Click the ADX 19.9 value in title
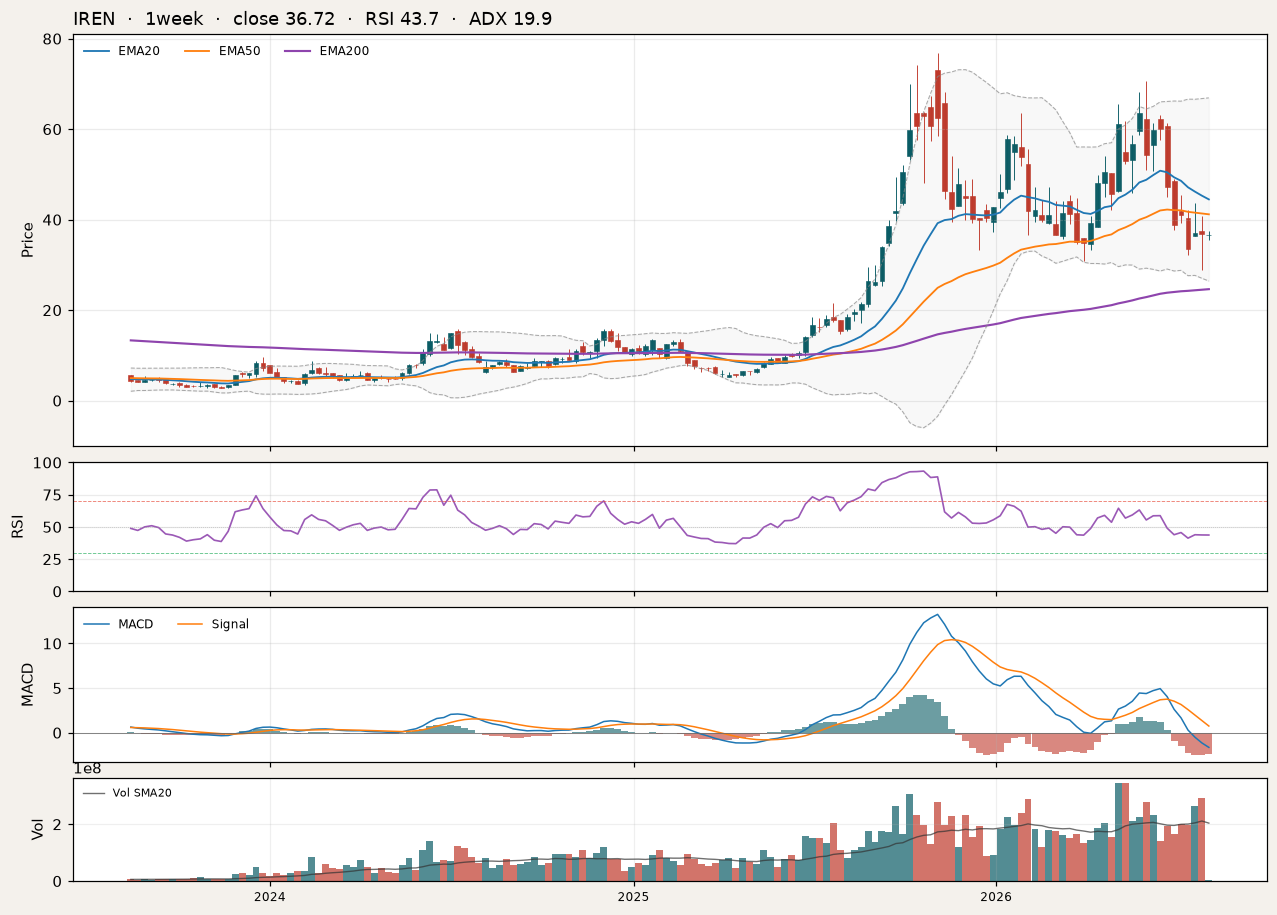The height and width of the screenshot is (915, 1277). [x=510, y=19]
